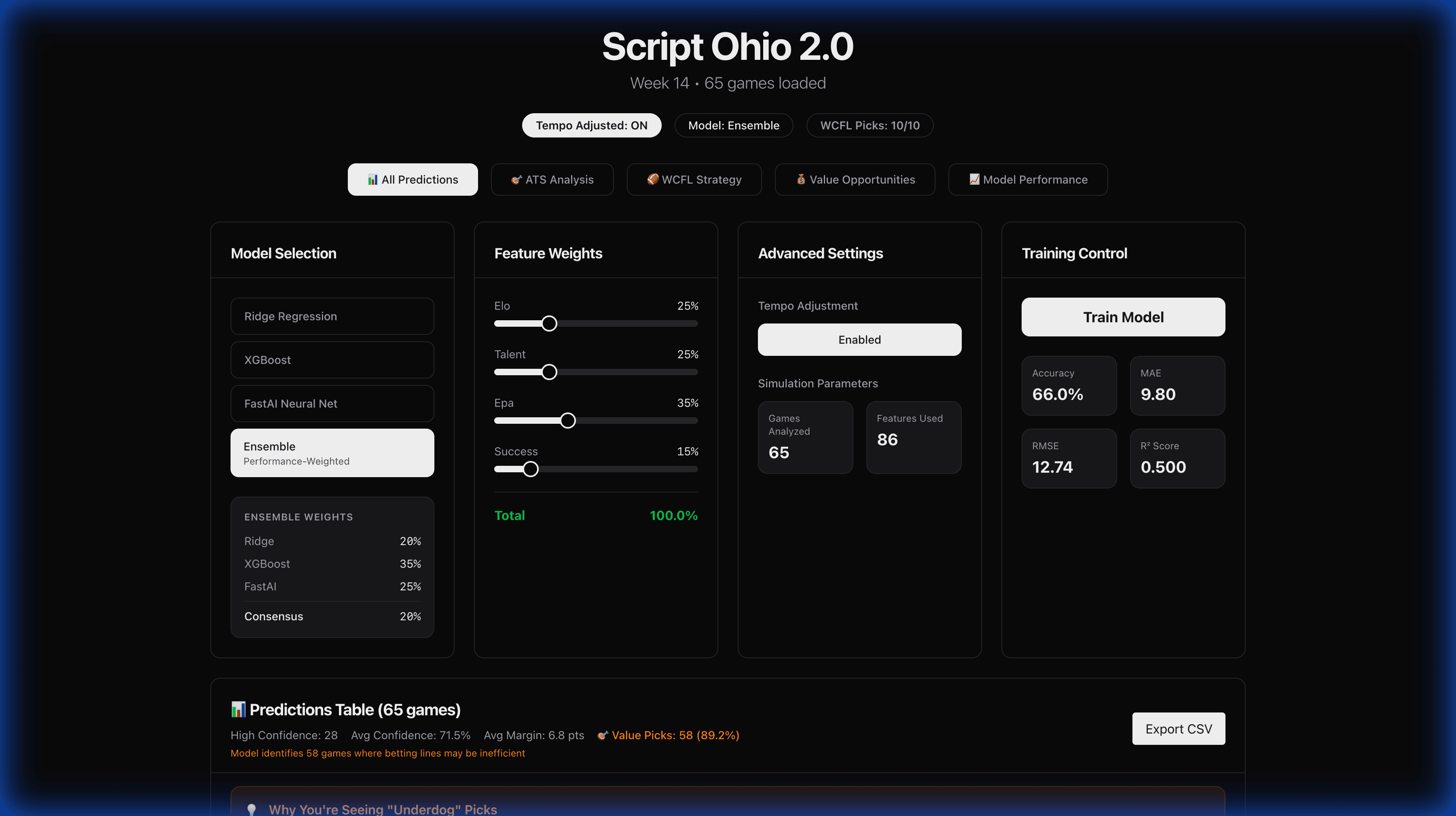Click the bar chart icon in All Predictions tab
Viewport: 1456px width, 816px height.
click(x=372, y=180)
